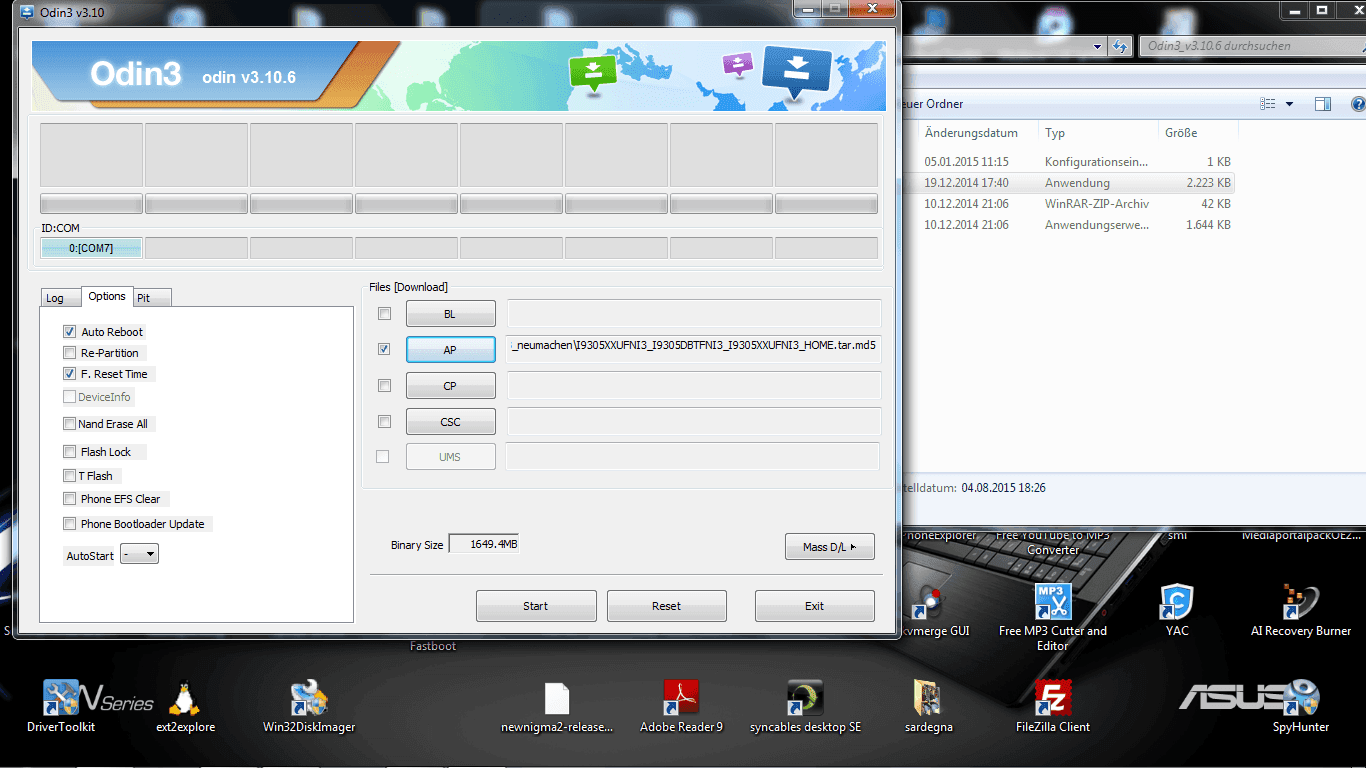Toggle the Explorer preview pane icon
Image resolution: width=1366 pixels, height=768 pixels.
point(1323,104)
